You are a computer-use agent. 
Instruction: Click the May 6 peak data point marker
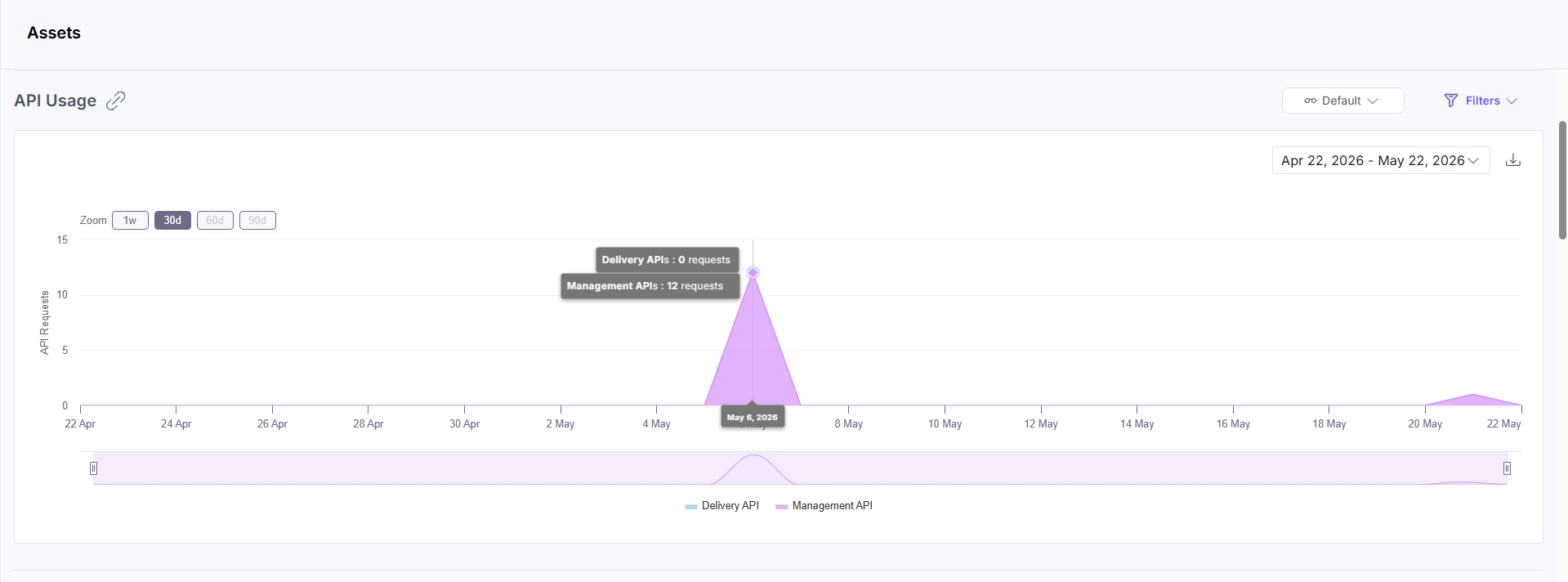tap(753, 273)
